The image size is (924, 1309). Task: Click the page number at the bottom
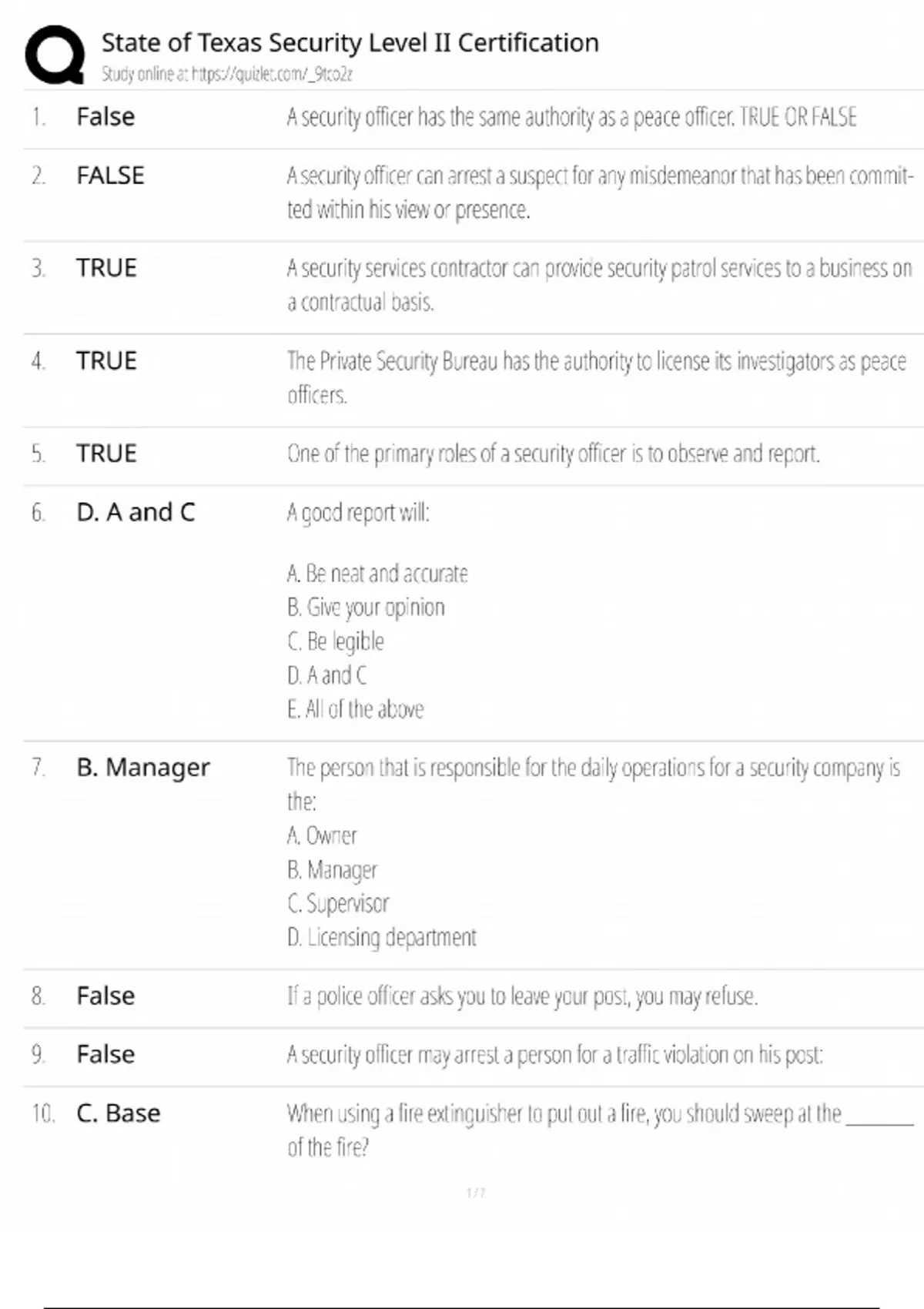click(x=476, y=1193)
